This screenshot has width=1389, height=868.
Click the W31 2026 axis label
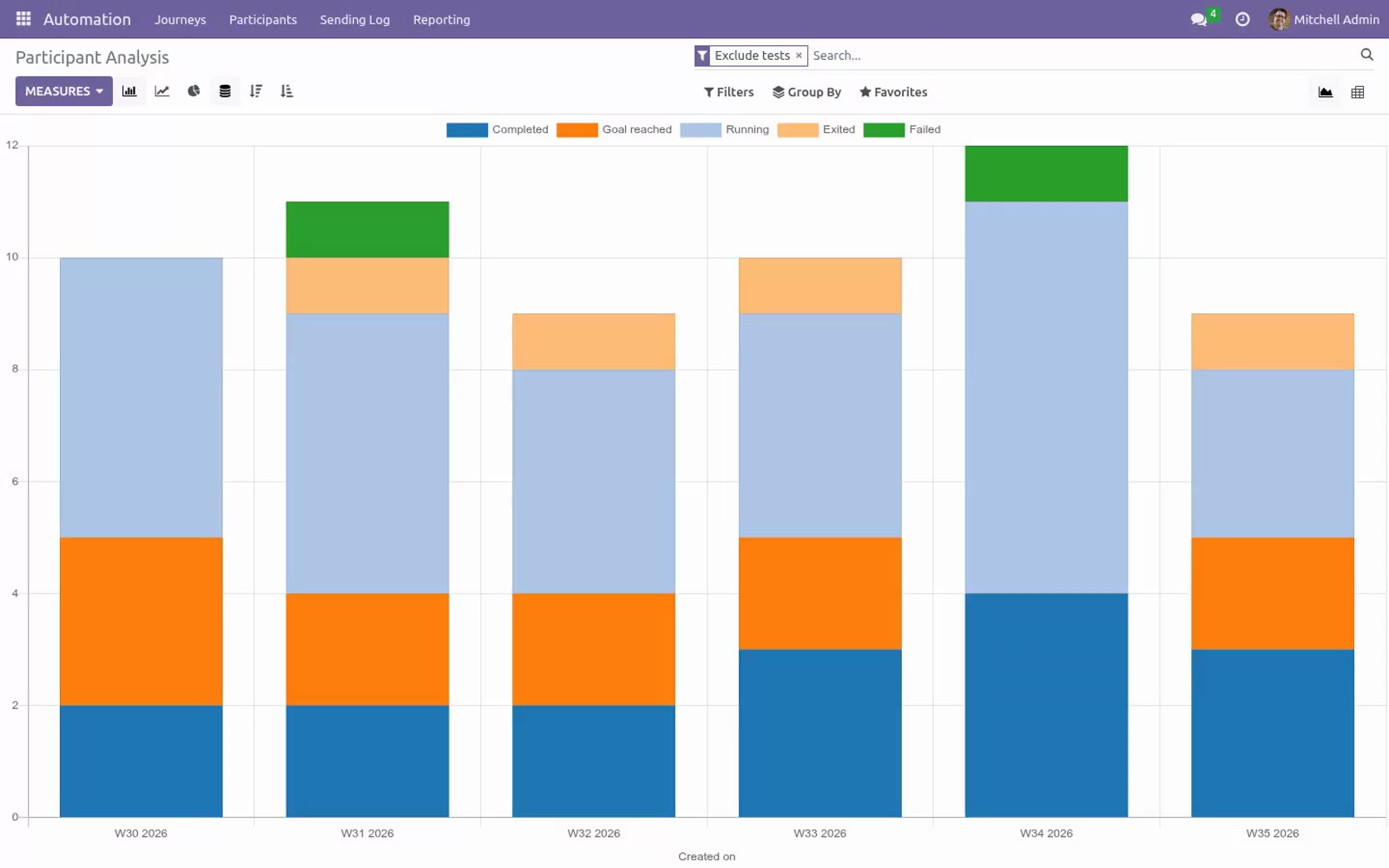point(367,833)
